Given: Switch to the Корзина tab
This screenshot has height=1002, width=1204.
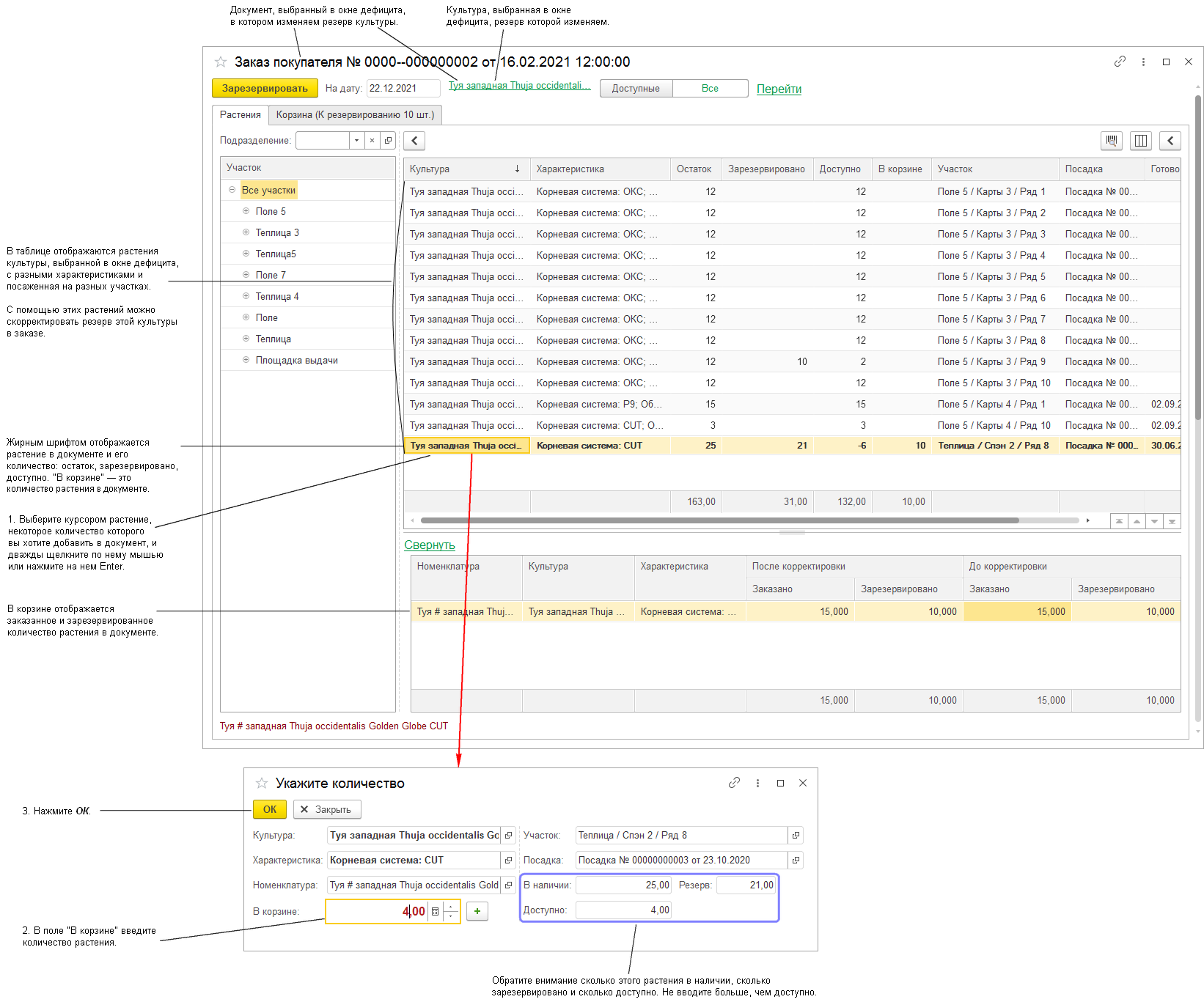Looking at the screenshot, I should 355,115.
